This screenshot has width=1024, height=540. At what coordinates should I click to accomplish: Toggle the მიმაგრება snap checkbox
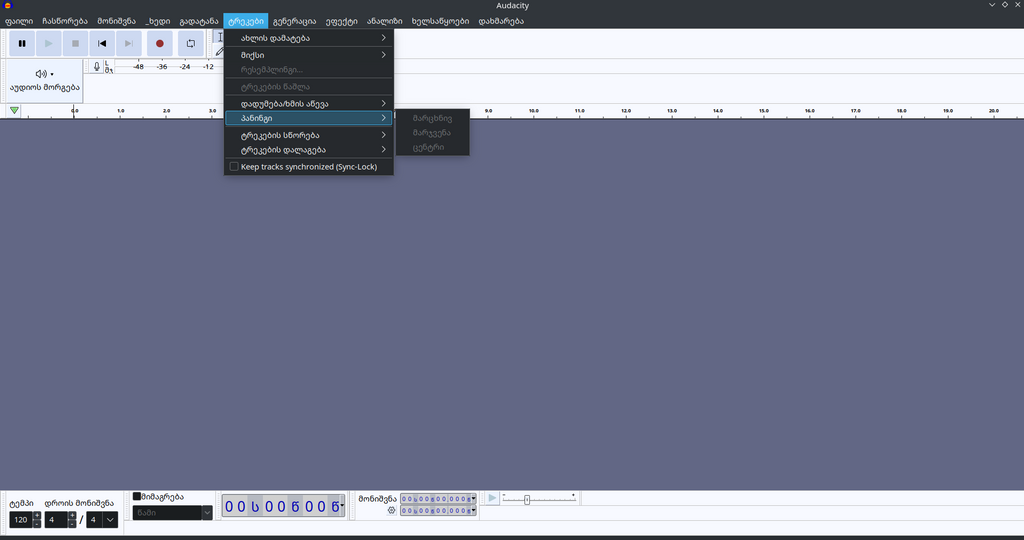[136, 496]
